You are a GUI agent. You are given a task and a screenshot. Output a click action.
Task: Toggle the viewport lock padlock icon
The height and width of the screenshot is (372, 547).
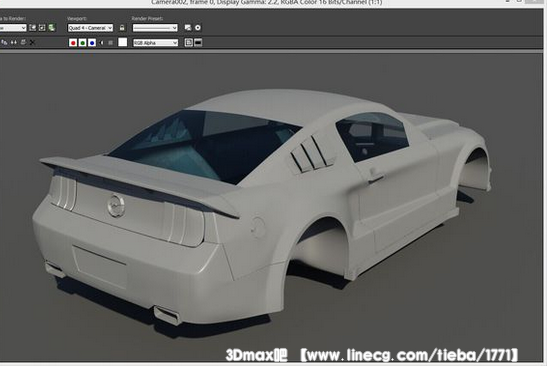point(122,28)
